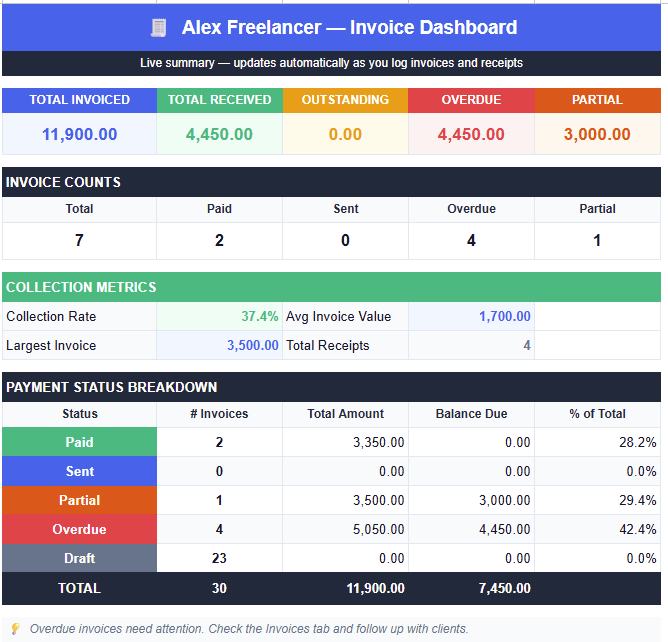Click the 'Total Receipts' label
This screenshot has height=642, width=668.
pos(328,345)
